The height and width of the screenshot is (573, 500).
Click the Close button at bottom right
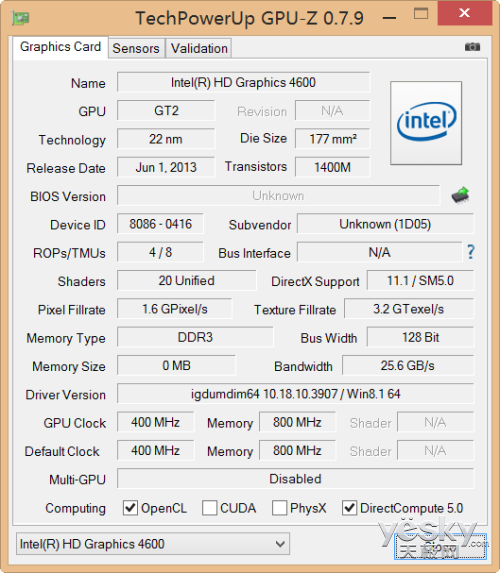pos(440,546)
